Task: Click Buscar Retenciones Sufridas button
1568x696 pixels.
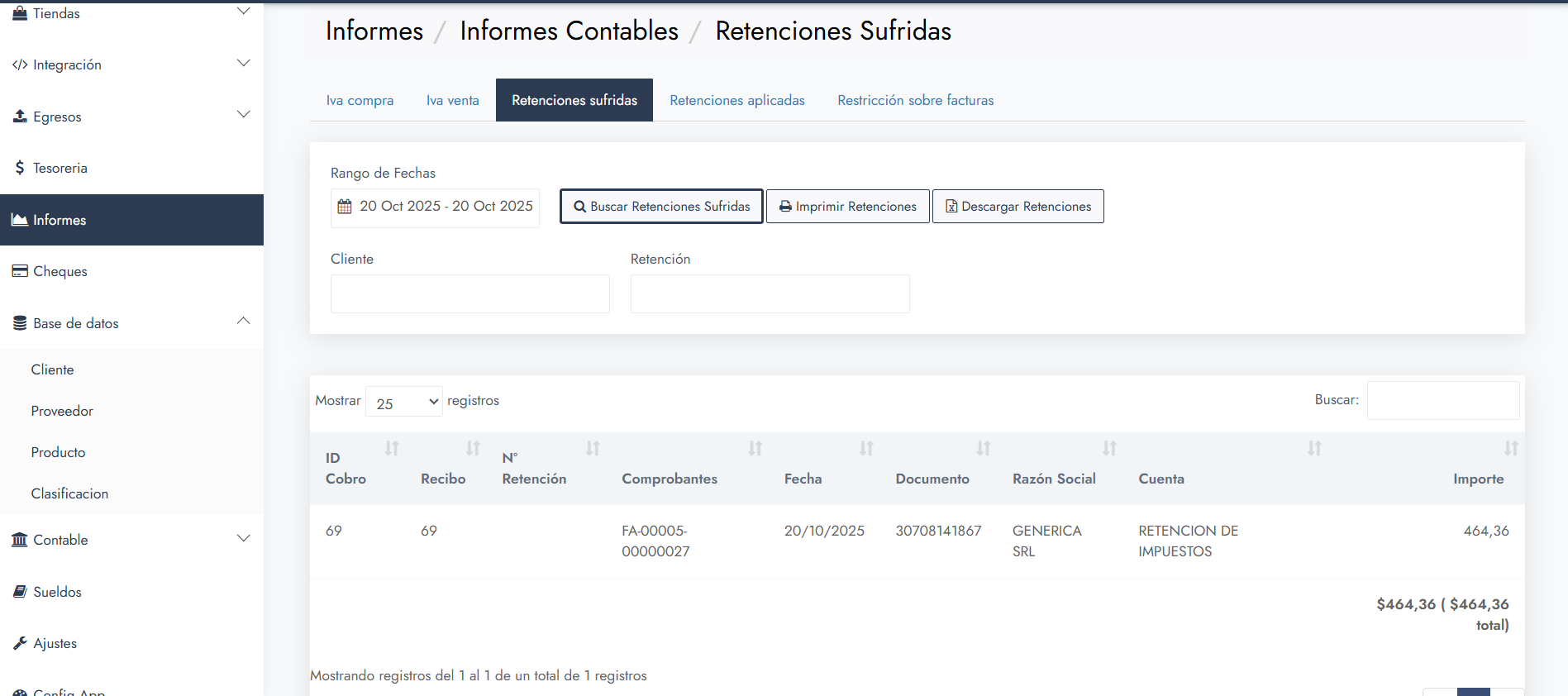Action: pyautogui.click(x=661, y=207)
